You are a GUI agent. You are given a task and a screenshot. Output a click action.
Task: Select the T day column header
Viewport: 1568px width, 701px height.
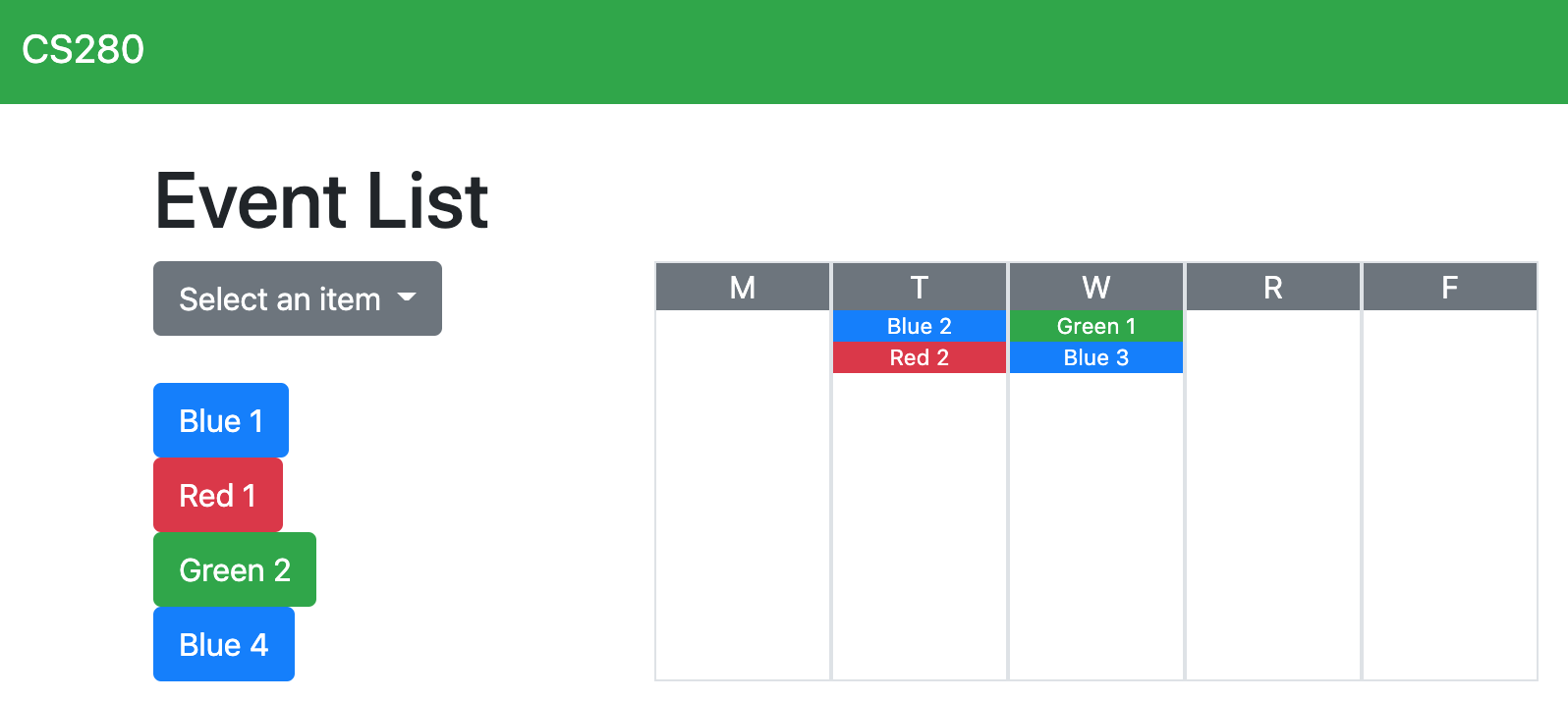tap(920, 288)
